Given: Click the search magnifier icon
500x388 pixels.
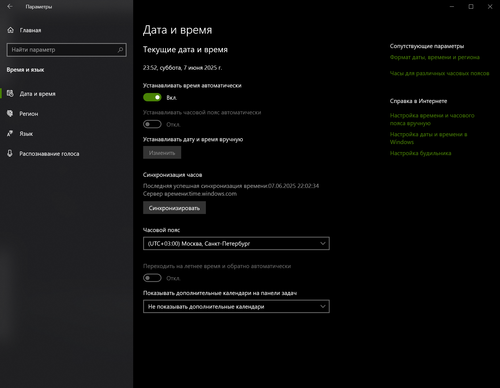Looking at the screenshot, I should pos(120,50).
